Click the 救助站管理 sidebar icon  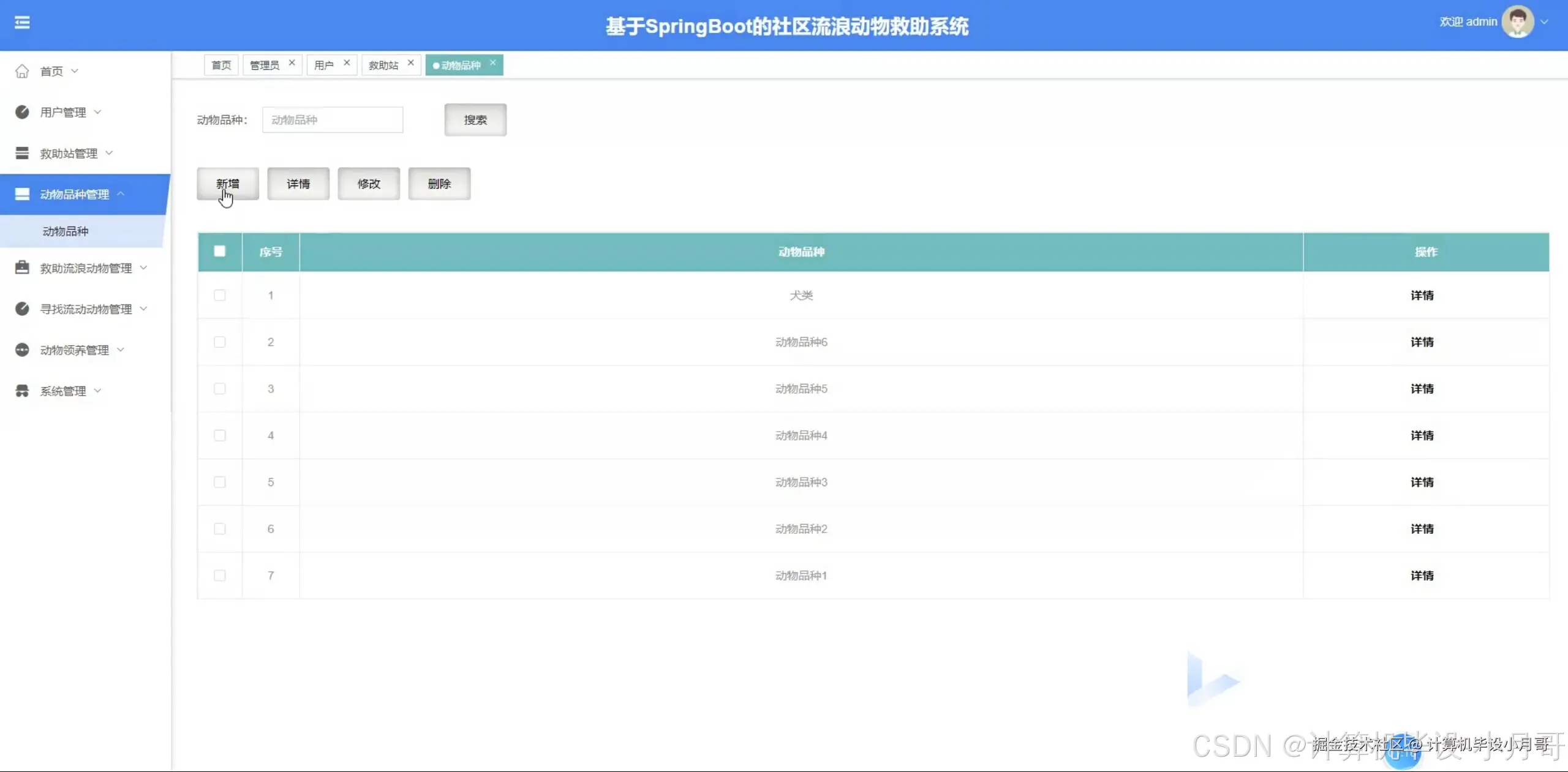(22, 153)
